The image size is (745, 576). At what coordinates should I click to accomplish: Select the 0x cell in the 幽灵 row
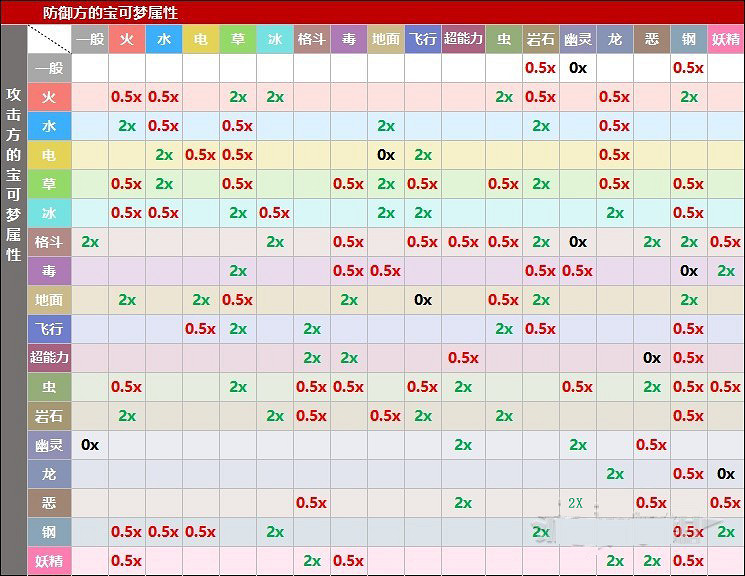(x=90, y=445)
